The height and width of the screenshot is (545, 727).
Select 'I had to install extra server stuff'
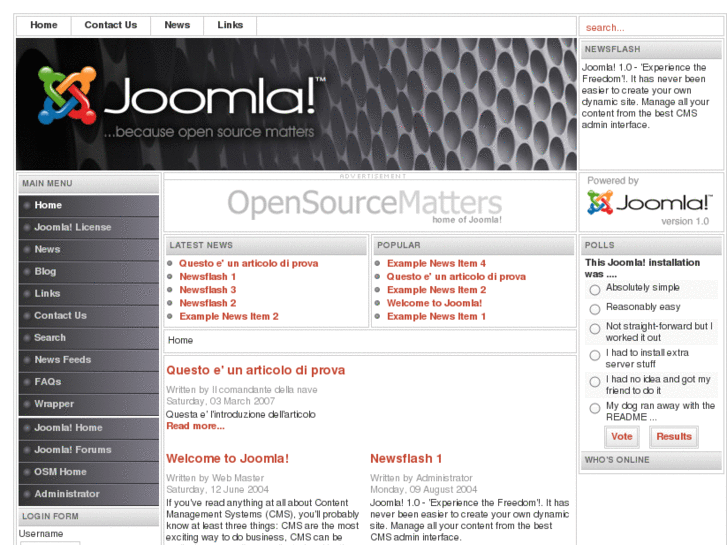point(595,355)
